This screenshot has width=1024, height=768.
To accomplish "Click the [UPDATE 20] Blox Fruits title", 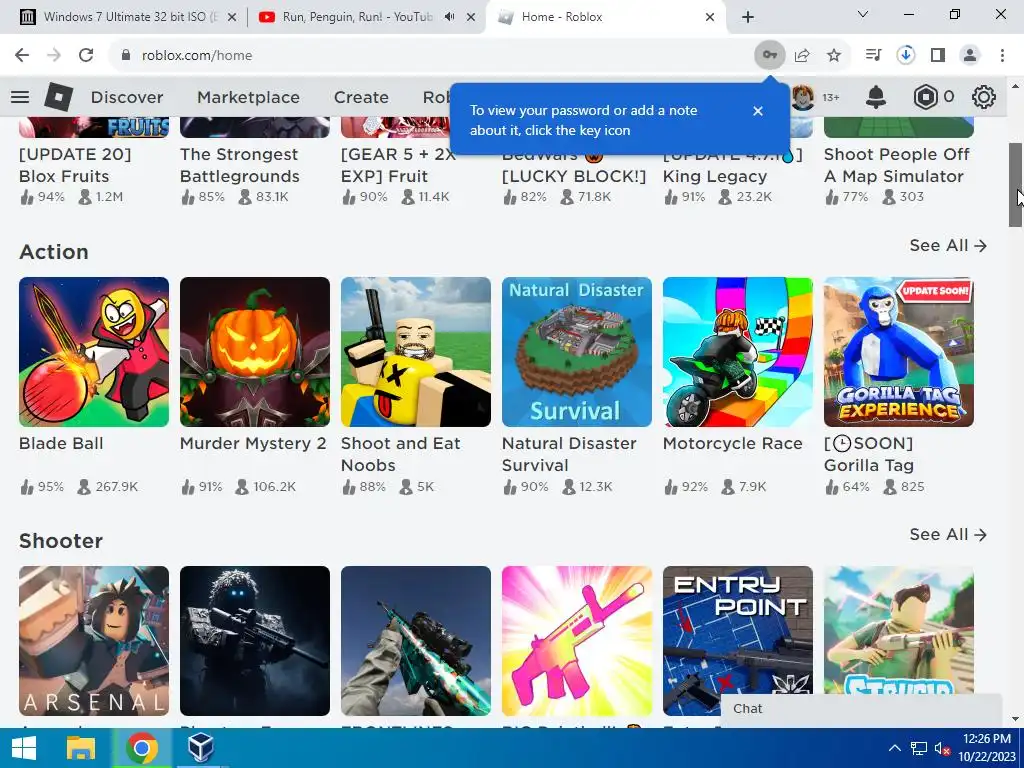I will (75, 165).
